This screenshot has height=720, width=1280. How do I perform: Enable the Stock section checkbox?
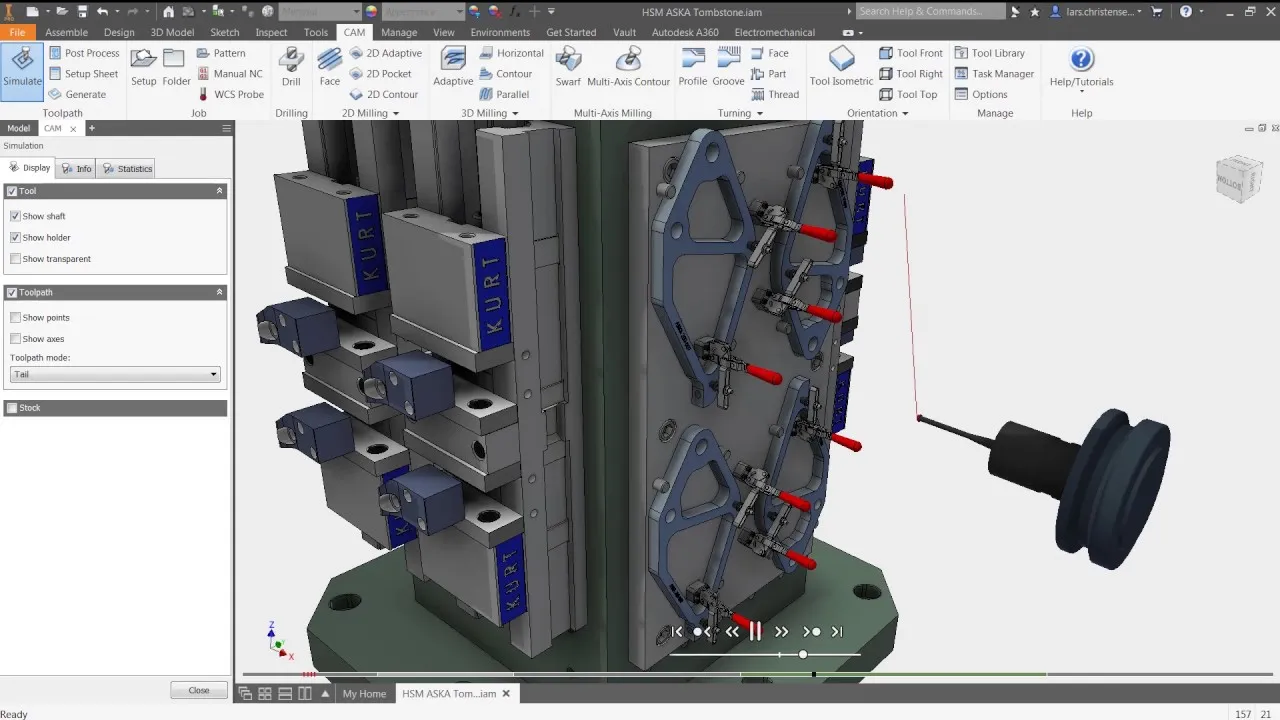(x=12, y=408)
